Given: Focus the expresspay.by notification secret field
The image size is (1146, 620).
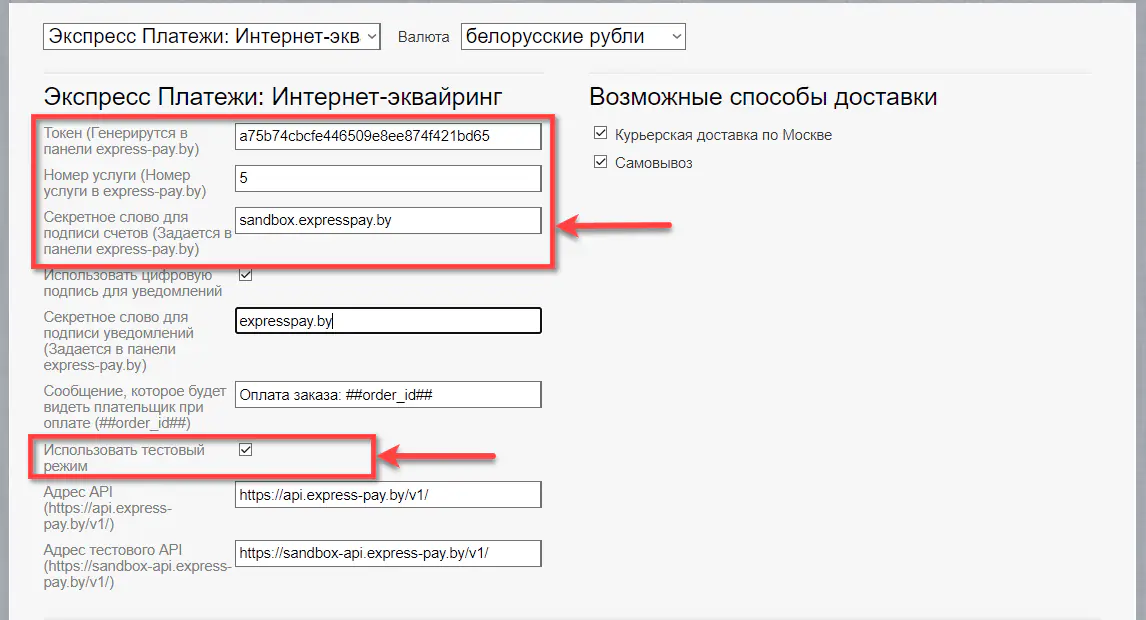Looking at the screenshot, I should tap(388, 320).
